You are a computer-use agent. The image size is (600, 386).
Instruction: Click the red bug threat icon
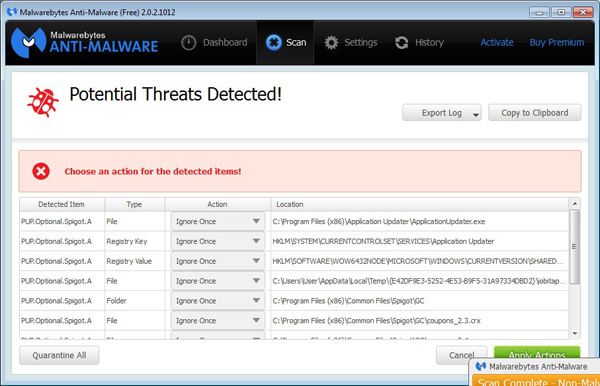[43, 102]
